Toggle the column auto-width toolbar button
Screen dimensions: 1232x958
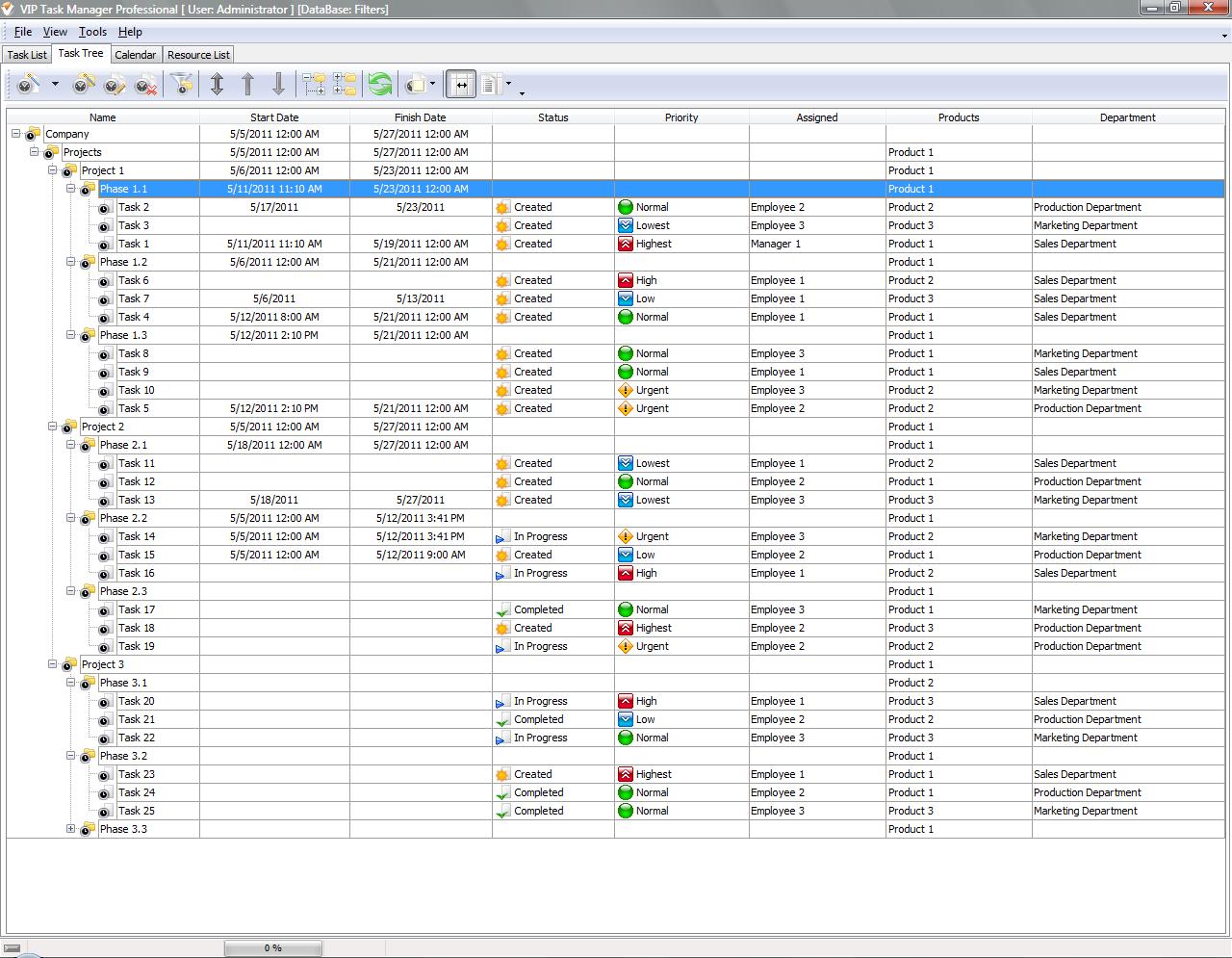461,85
